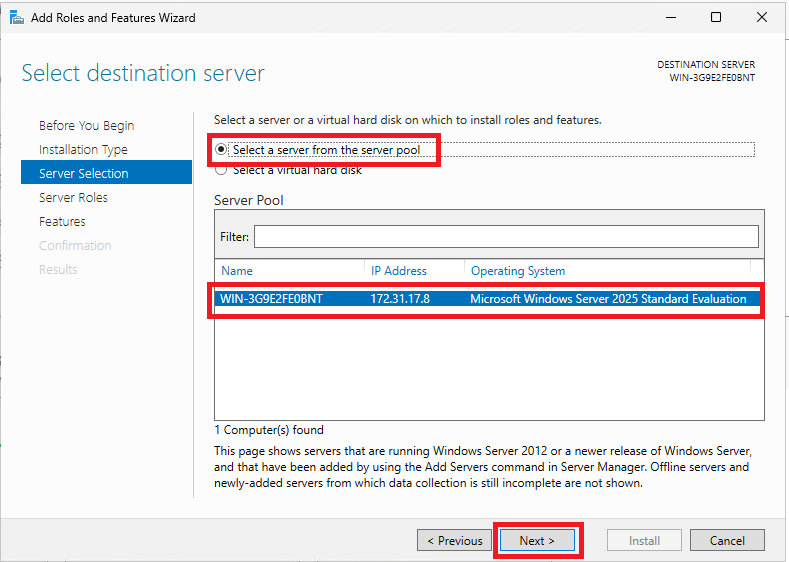Viewport: 789px width, 562px height.
Task: Sort servers by IP Address column
Action: pos(399,271)
